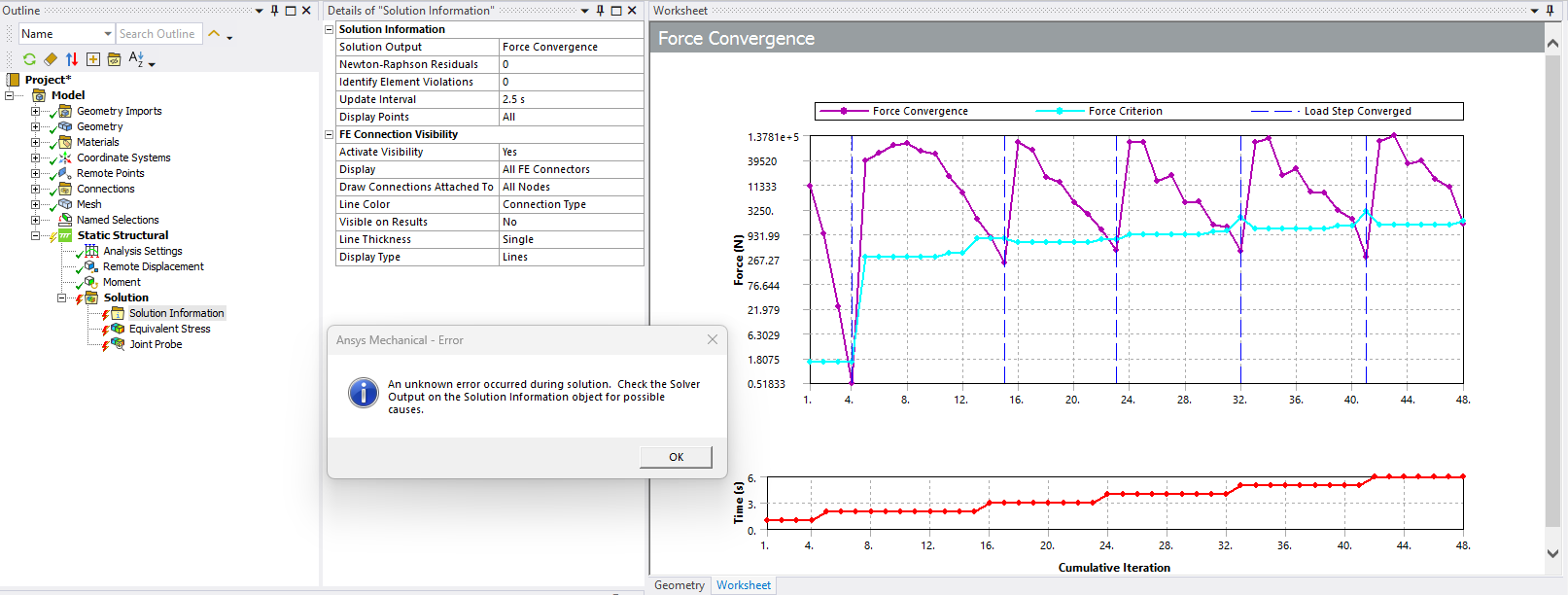The image size is (1568, 595).
Task: Click the Remote Displacement icon
Action: (91, 266)
